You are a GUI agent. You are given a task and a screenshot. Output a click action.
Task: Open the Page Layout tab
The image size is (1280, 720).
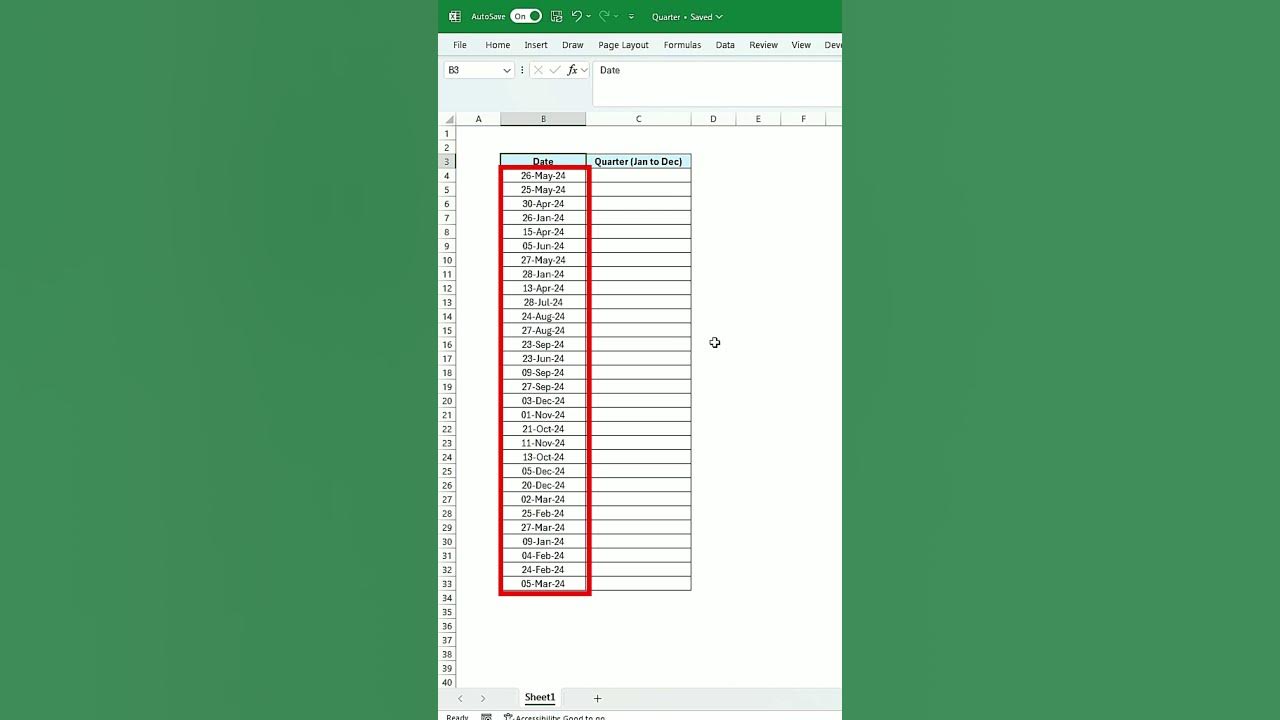pos(624,45)
